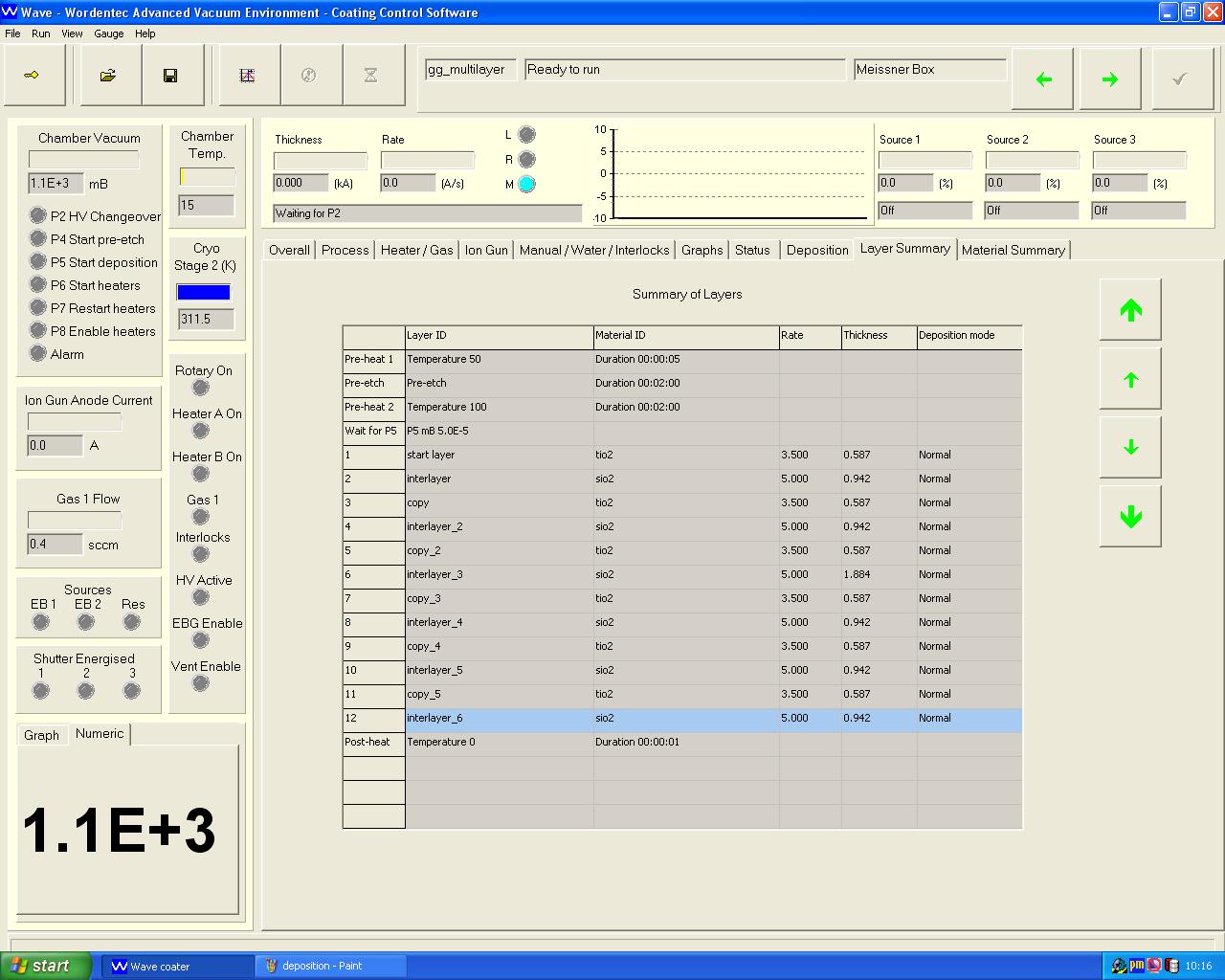Open the Gauge menu
1225x980 pixels.
pyautogui.click(x=108, y=33)
